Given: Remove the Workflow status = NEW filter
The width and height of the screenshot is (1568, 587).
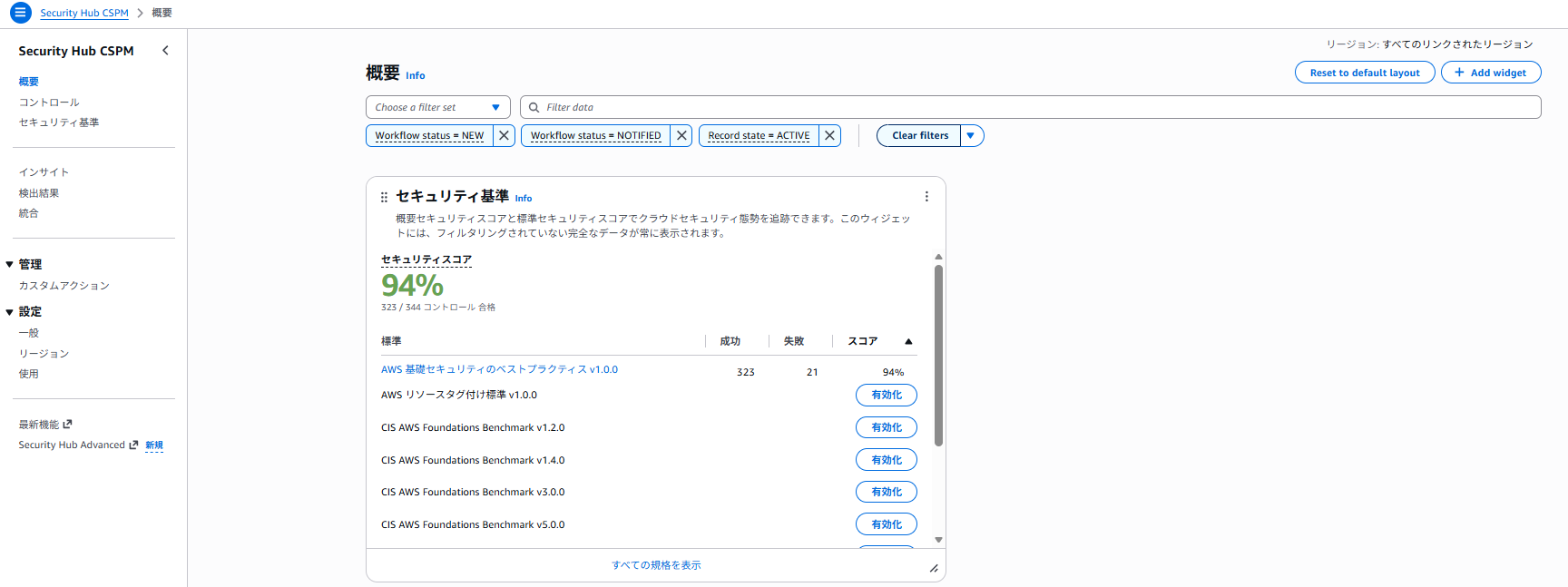Looking at the screenshot, I should point(504,135).
